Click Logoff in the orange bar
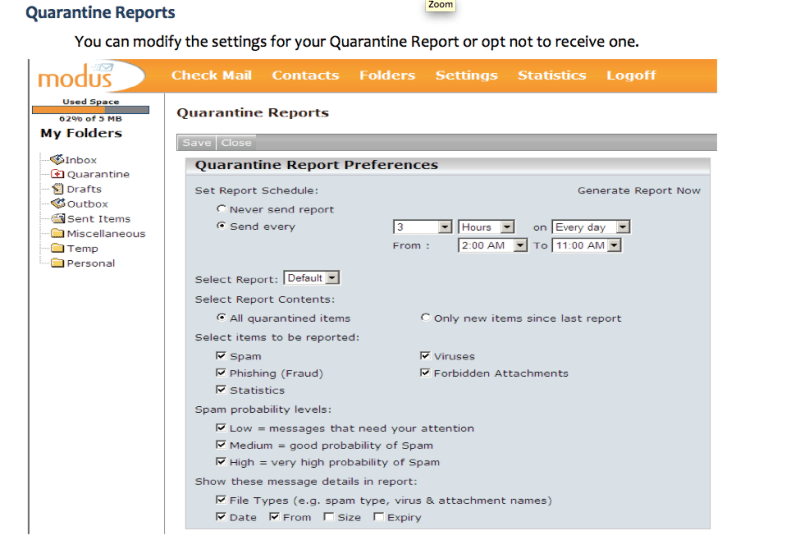This screenshot has width=800, height=558. 631,75
